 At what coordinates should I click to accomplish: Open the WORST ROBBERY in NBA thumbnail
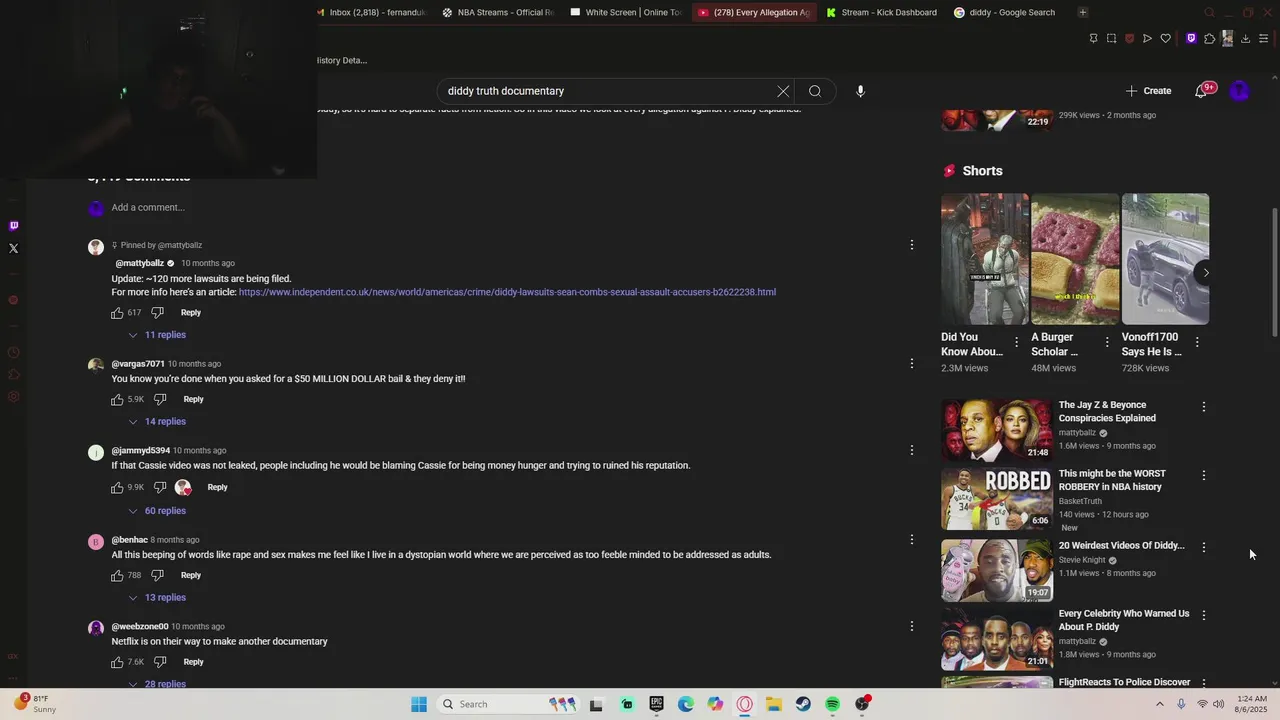click(997, 499)
